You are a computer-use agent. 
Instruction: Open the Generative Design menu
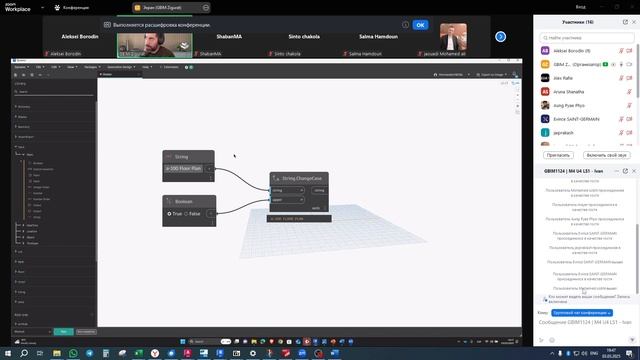[121, 67]
